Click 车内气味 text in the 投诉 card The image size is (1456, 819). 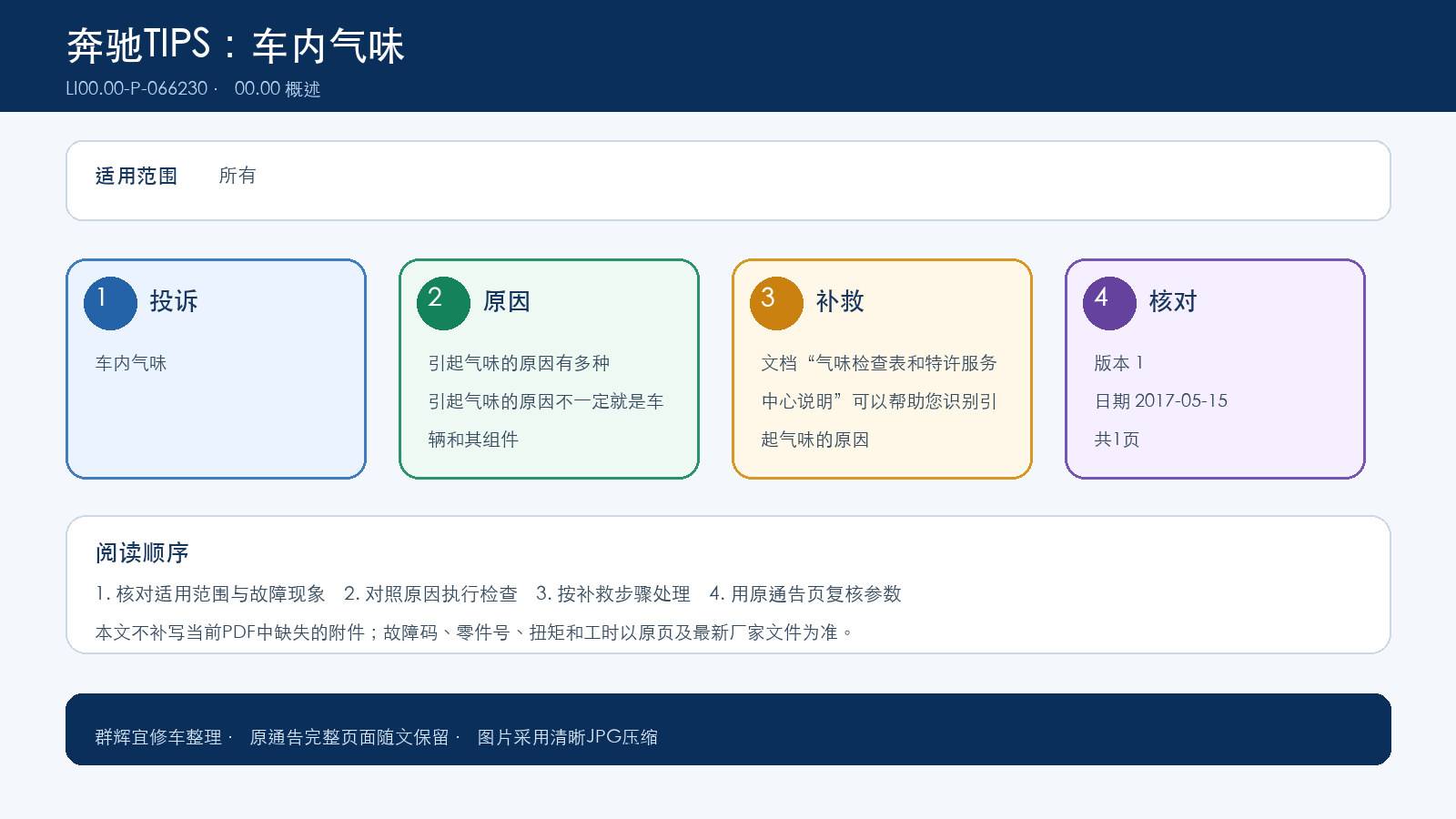pos(131,363)
